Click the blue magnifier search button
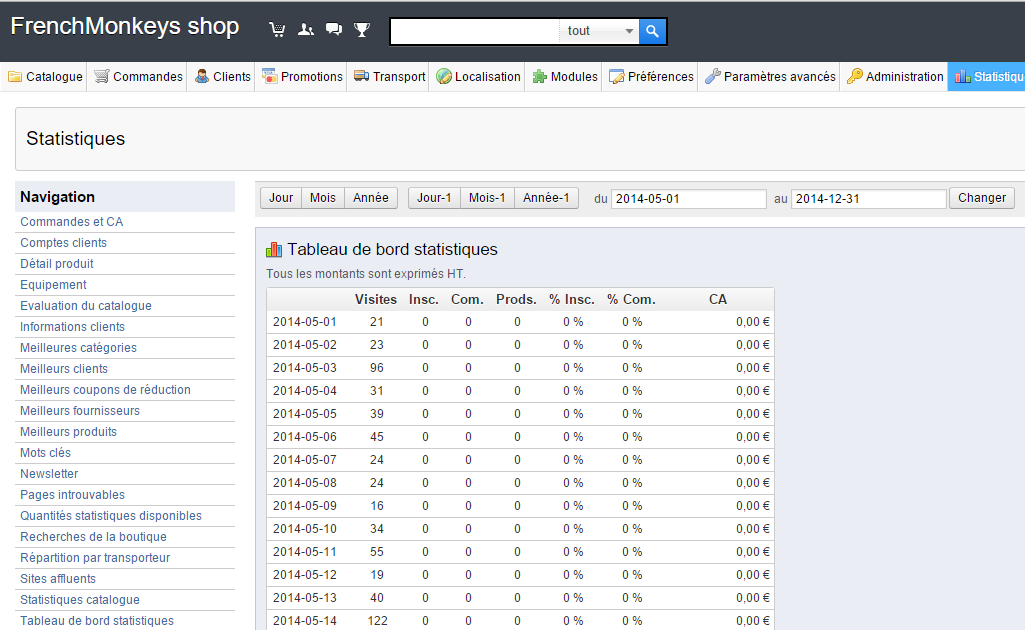 tap(652, 31)
